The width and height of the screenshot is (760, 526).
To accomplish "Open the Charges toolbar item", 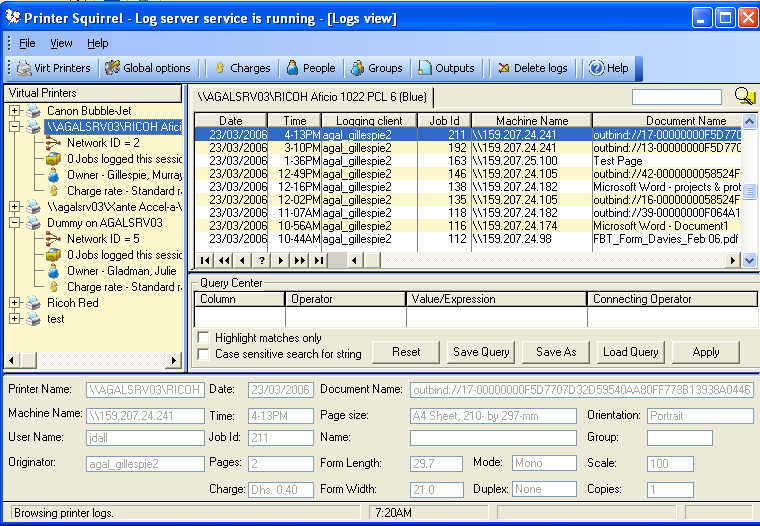I will coord(241,68).
